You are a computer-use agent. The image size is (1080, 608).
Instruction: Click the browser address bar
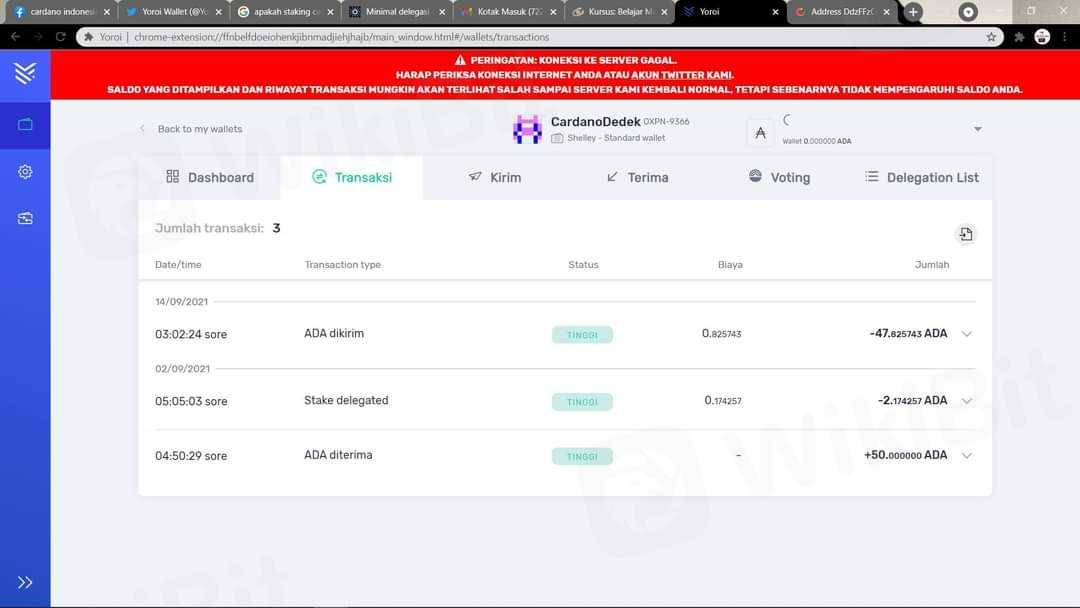[x=540, y=37]
